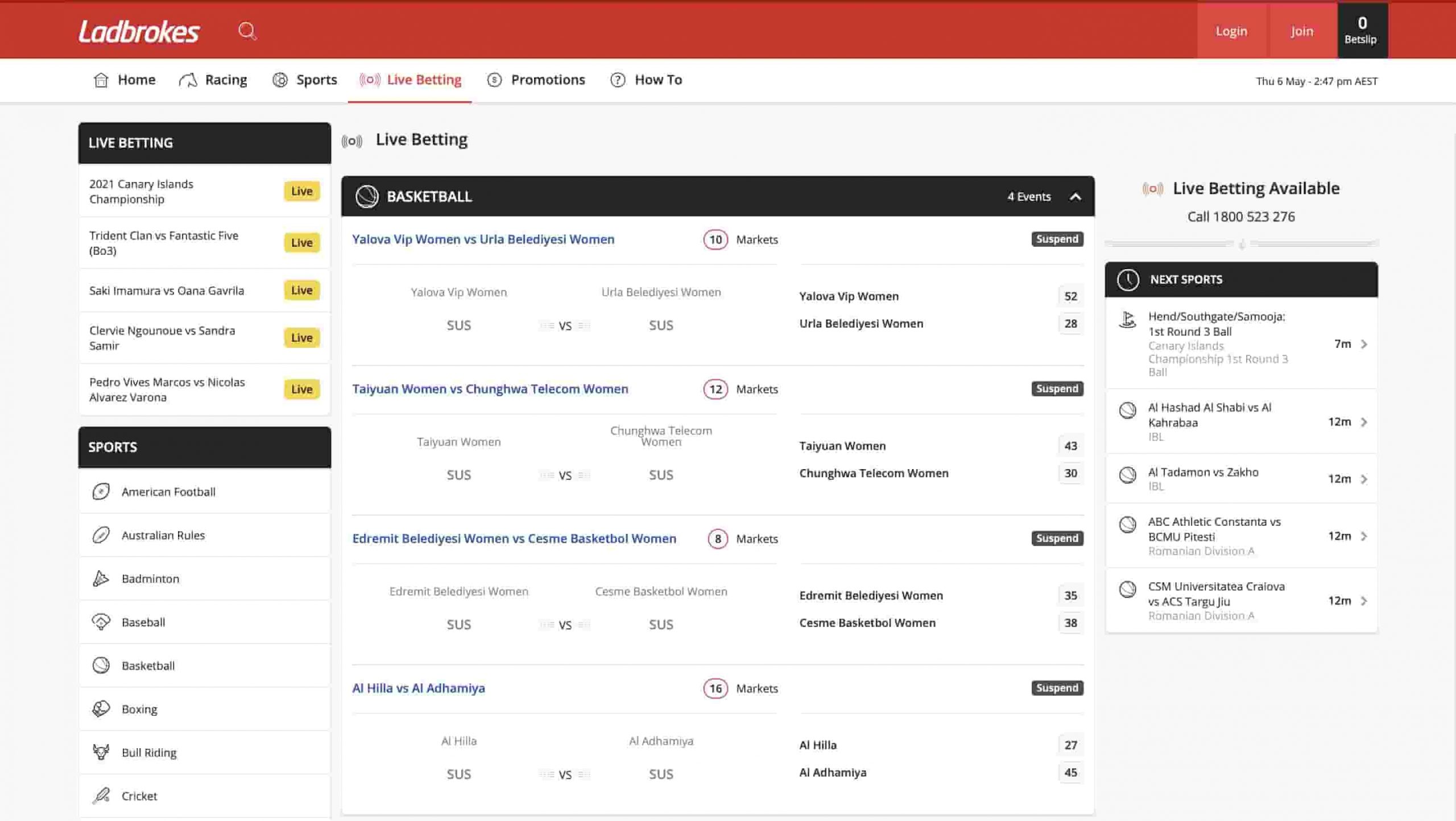Click SUS odds for Yalova Vip Women
Image resolution: width=1456 pixels, height=821 pixels.
tap(458, 325)
